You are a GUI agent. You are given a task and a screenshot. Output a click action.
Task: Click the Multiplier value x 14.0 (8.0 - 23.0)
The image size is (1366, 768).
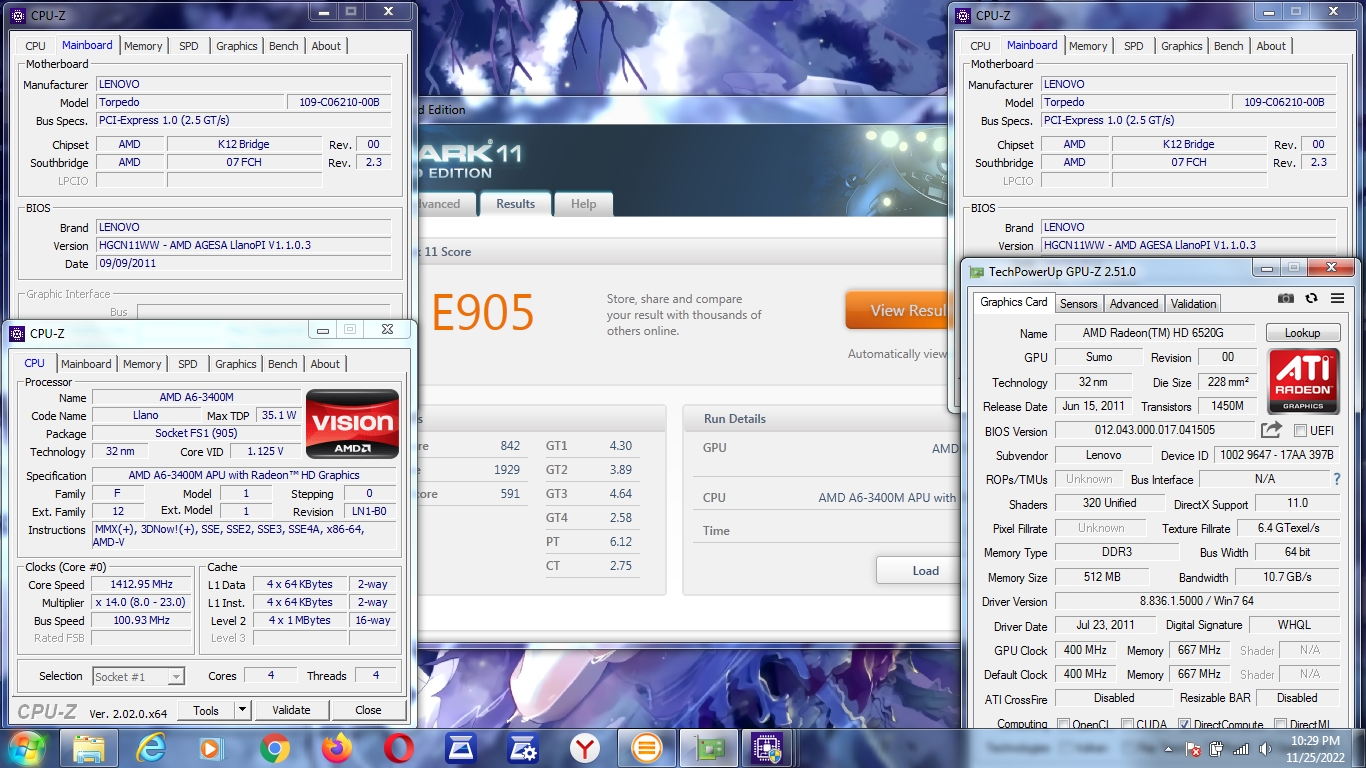(x=141, y=602)
